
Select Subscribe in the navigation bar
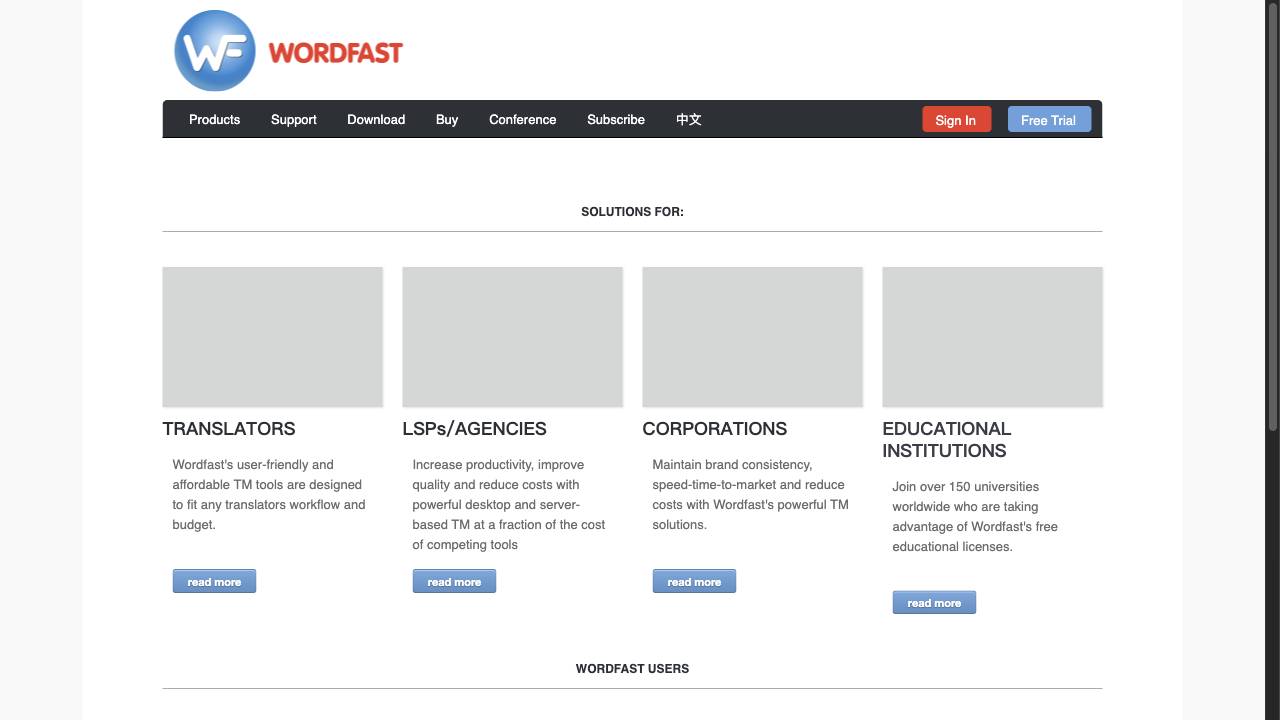(x=616, y=119)
